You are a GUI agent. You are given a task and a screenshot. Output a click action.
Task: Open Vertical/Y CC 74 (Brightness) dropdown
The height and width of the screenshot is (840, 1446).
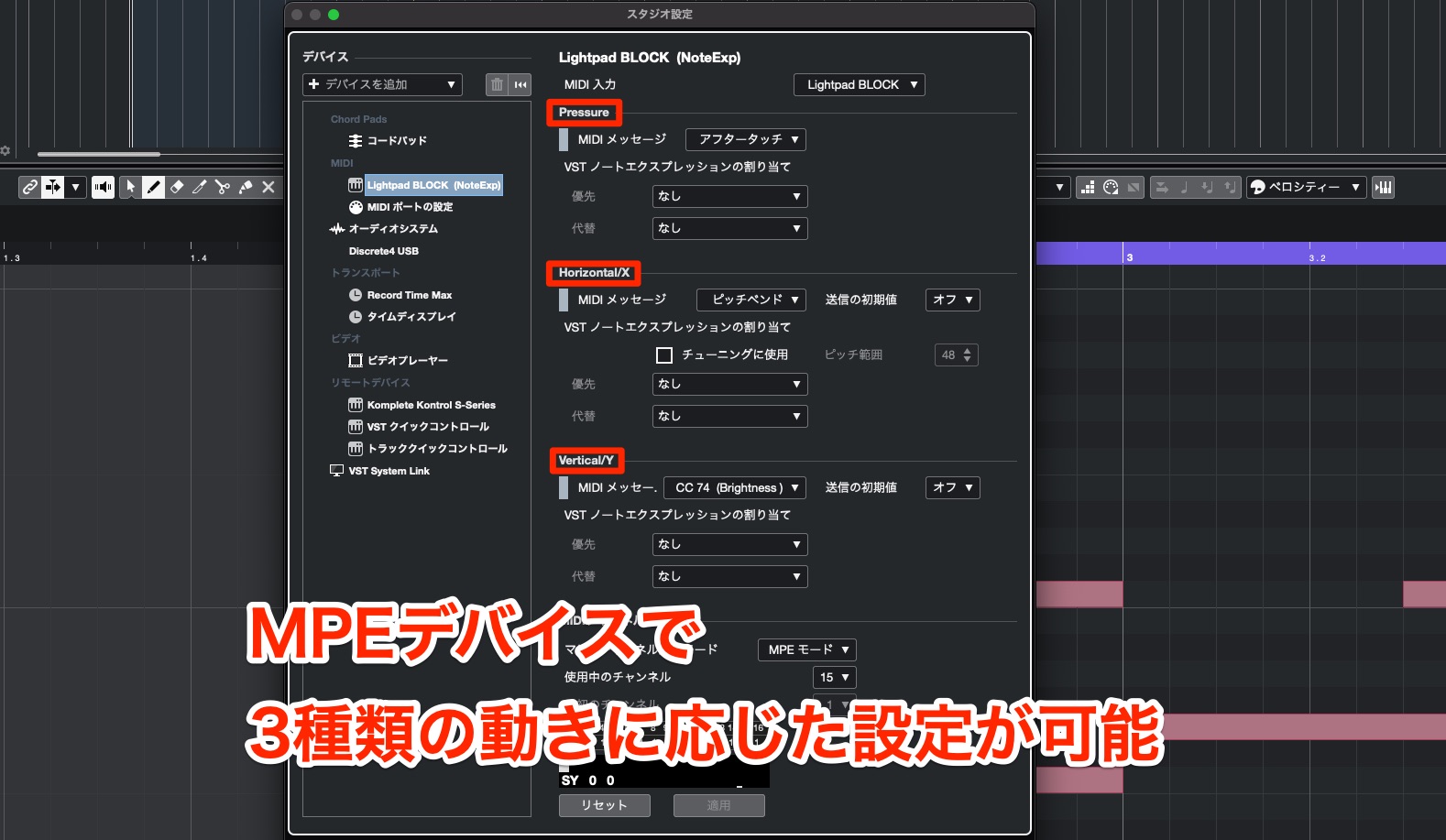(x=735, y=487)
